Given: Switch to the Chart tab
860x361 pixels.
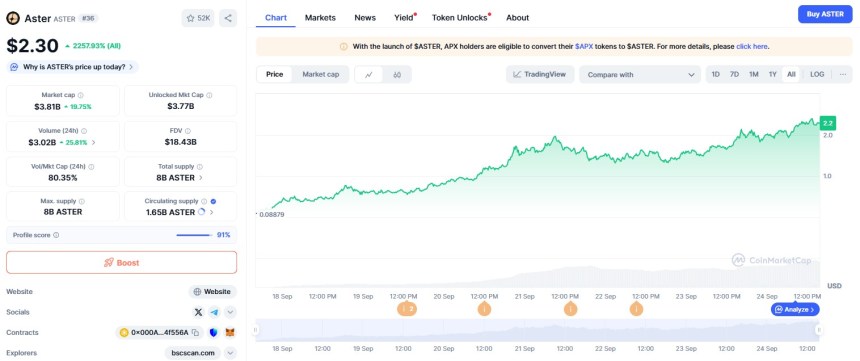Looking at the screenshot, I should [276, 18].
